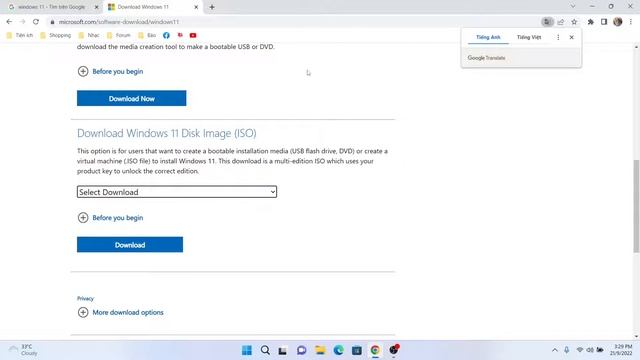Switch to the Google search tab

(51, 7)
